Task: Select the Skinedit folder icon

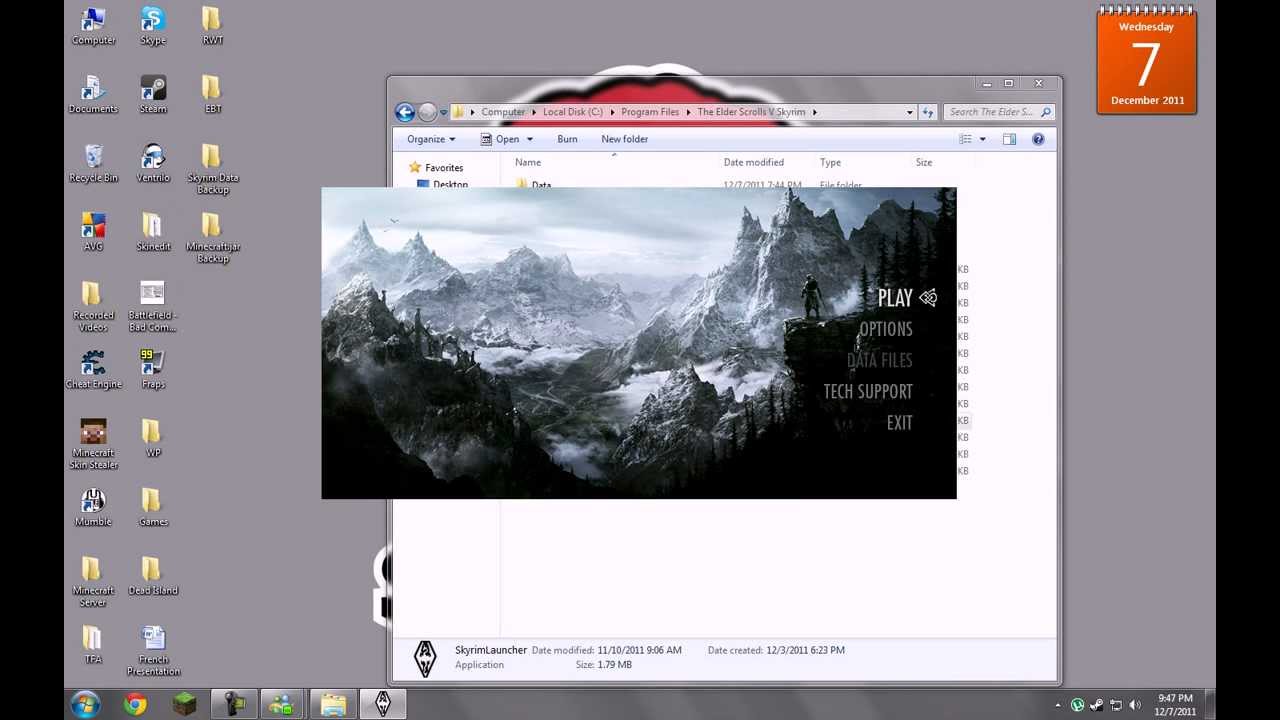Action: tap(153, 232)
